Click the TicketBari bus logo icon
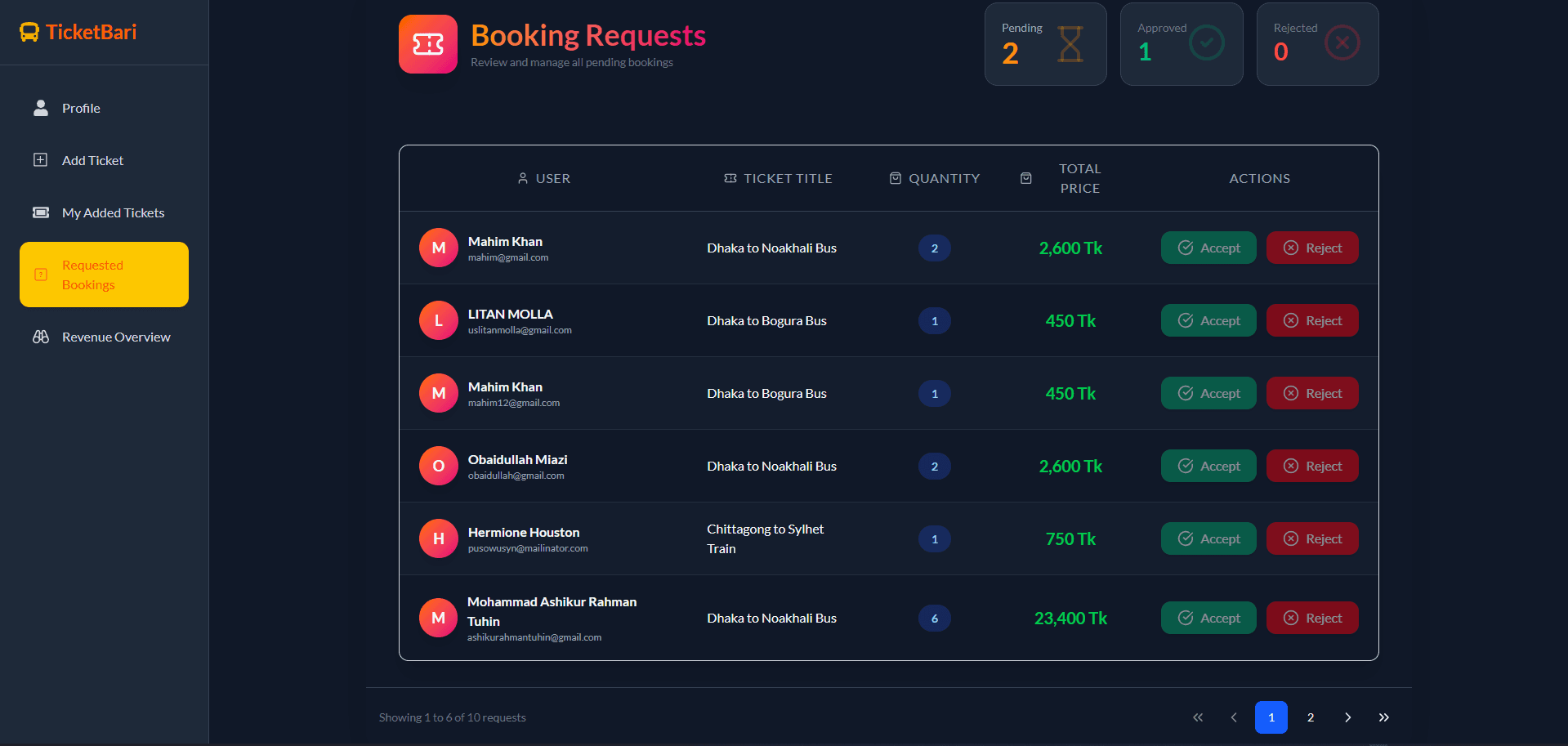The height and width of the screenshot is (746, 1568). 29,33
